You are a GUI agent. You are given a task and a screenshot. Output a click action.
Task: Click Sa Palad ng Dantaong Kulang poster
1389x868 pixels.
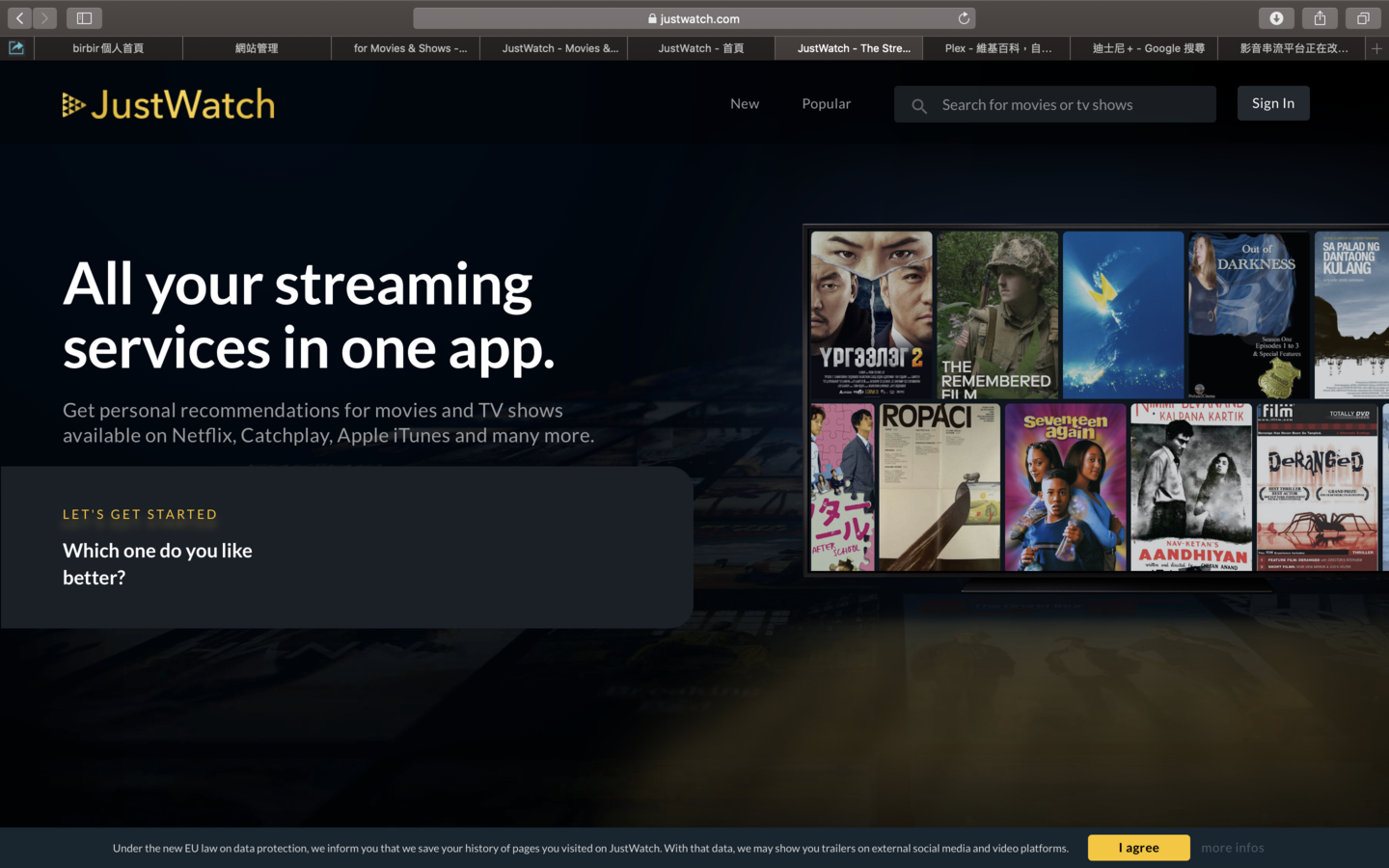coord(1351,314)
